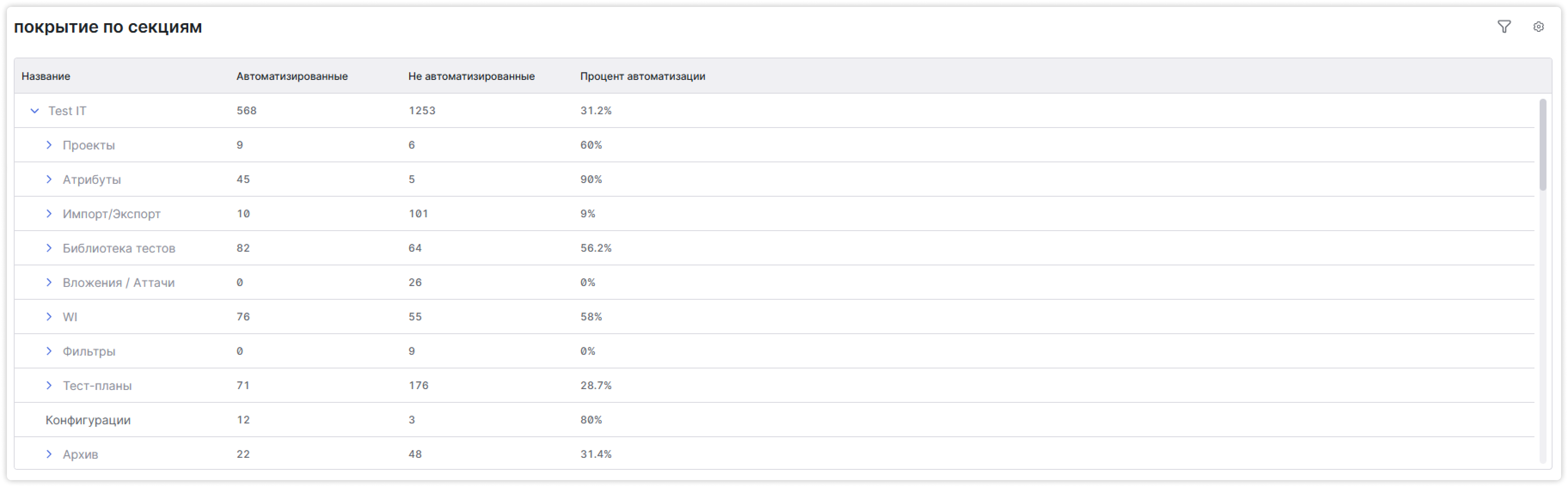Expand the Проекты section
Image resolution: width=1568 pixels, height=487 pixels.
click(49, 145)
